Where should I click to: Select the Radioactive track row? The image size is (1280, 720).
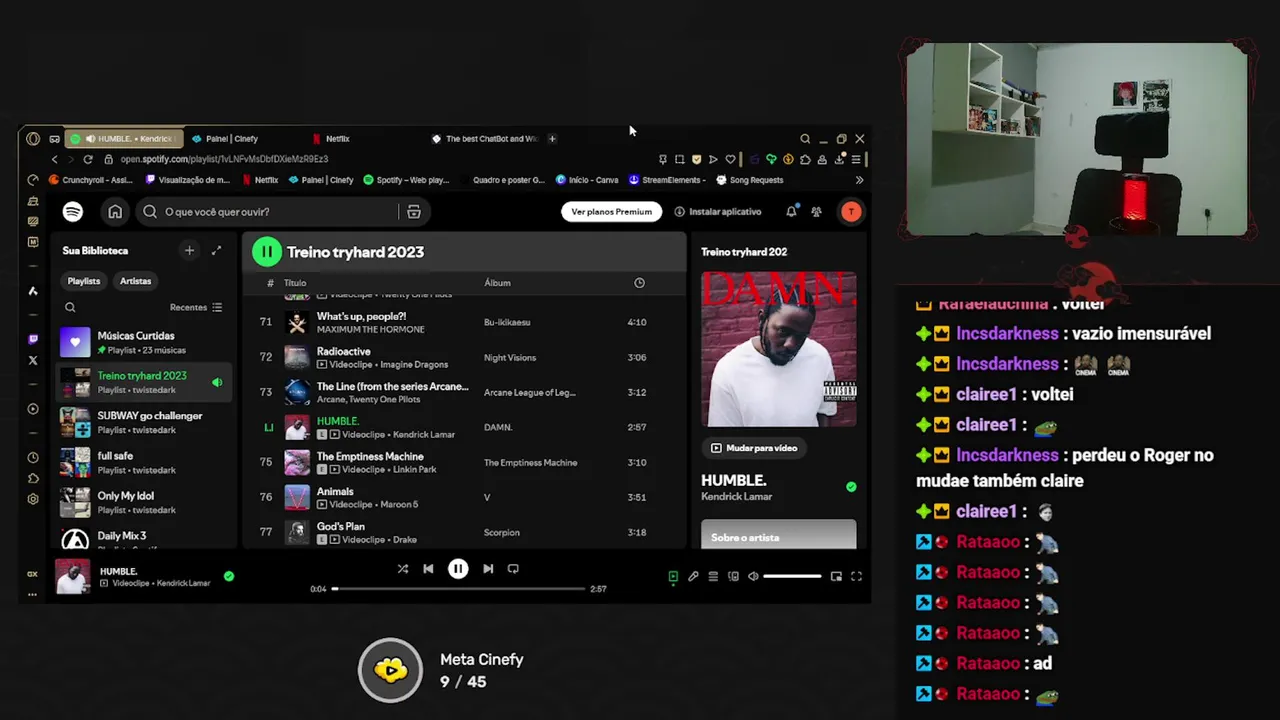464,357
